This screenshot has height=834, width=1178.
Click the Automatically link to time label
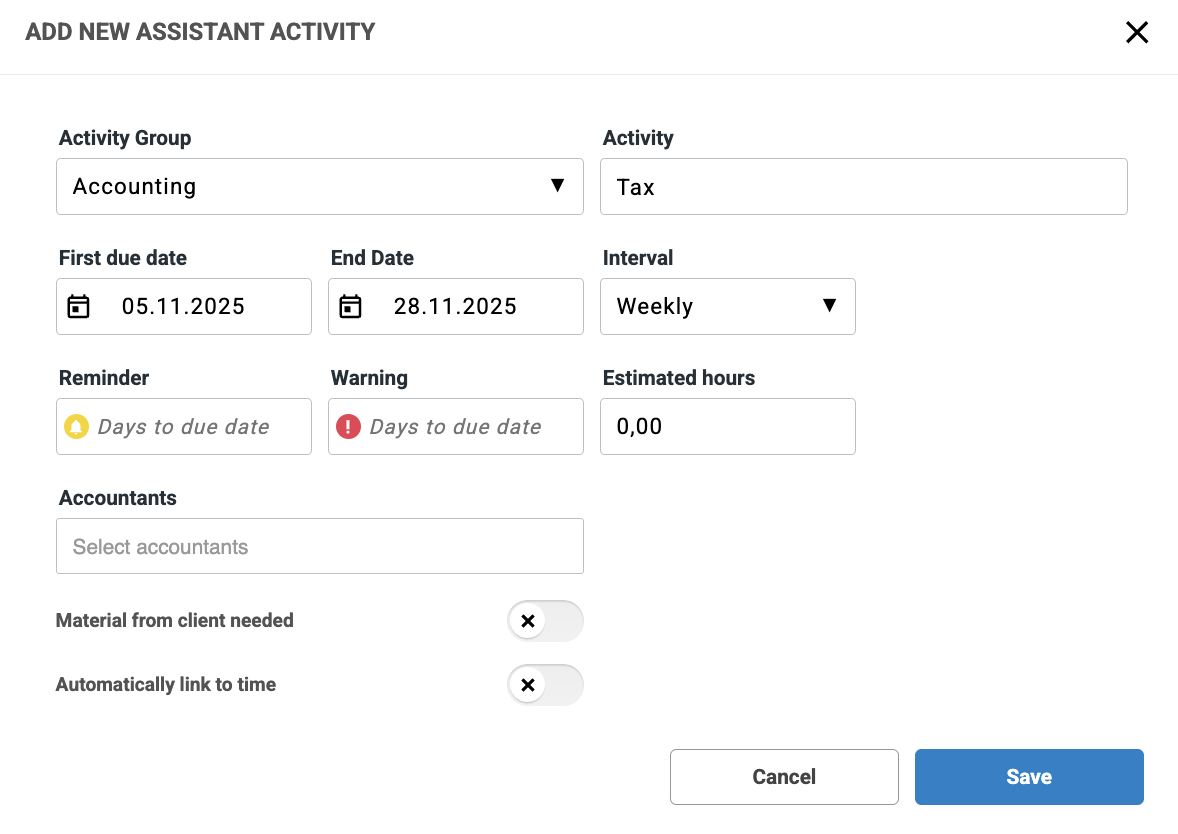pyautogui.click(x=166, y=685)
